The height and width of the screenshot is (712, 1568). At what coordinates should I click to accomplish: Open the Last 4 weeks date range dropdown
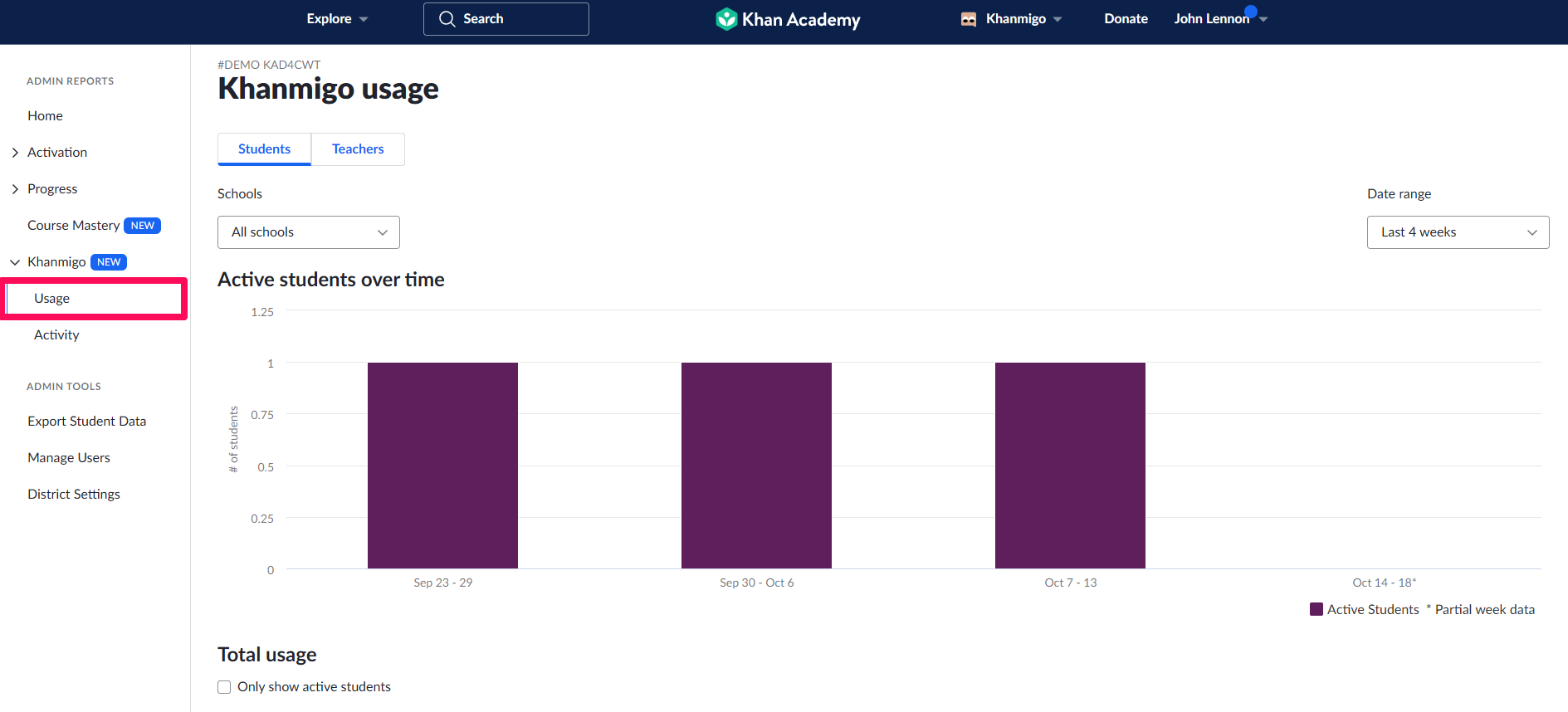1458,232
